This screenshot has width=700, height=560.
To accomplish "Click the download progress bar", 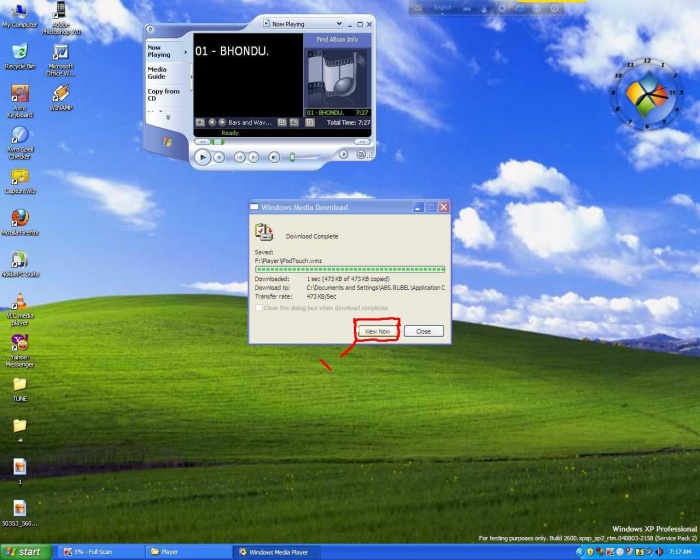I will 350,269.
